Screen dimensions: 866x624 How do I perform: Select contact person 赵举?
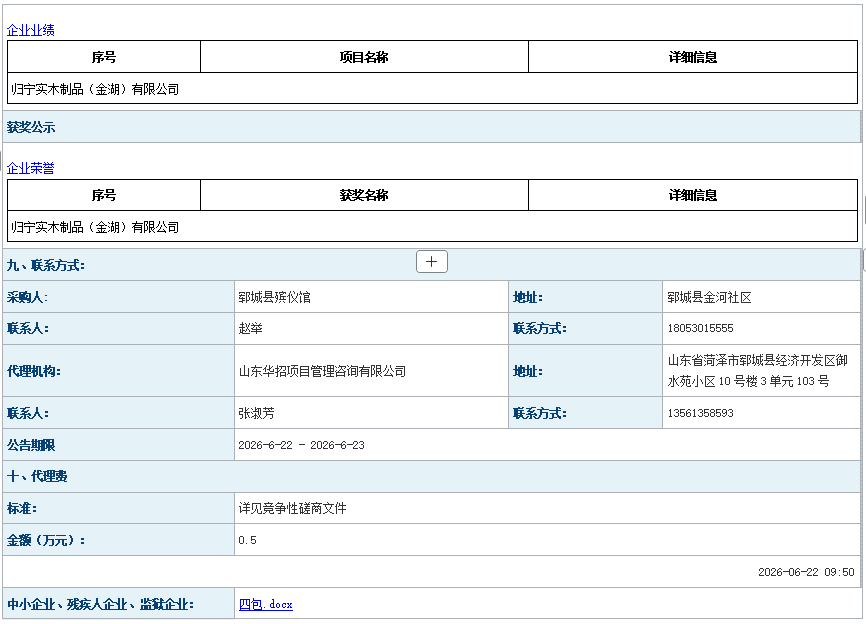tap(250, 328)
